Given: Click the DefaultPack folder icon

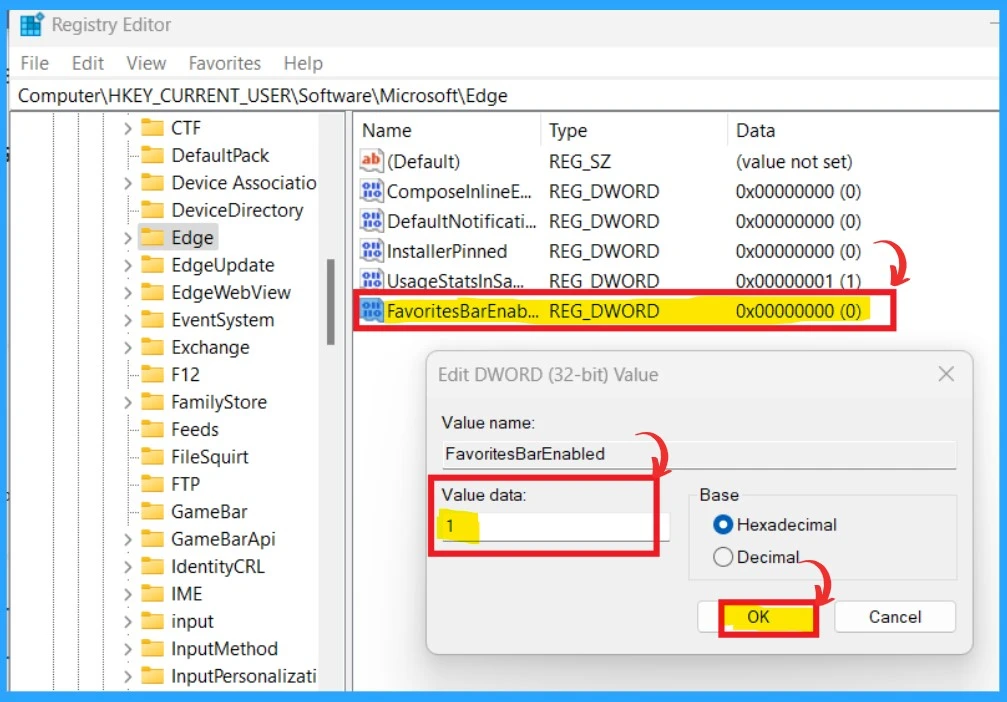Looking at the screenshot, I should tap(152, 155).
